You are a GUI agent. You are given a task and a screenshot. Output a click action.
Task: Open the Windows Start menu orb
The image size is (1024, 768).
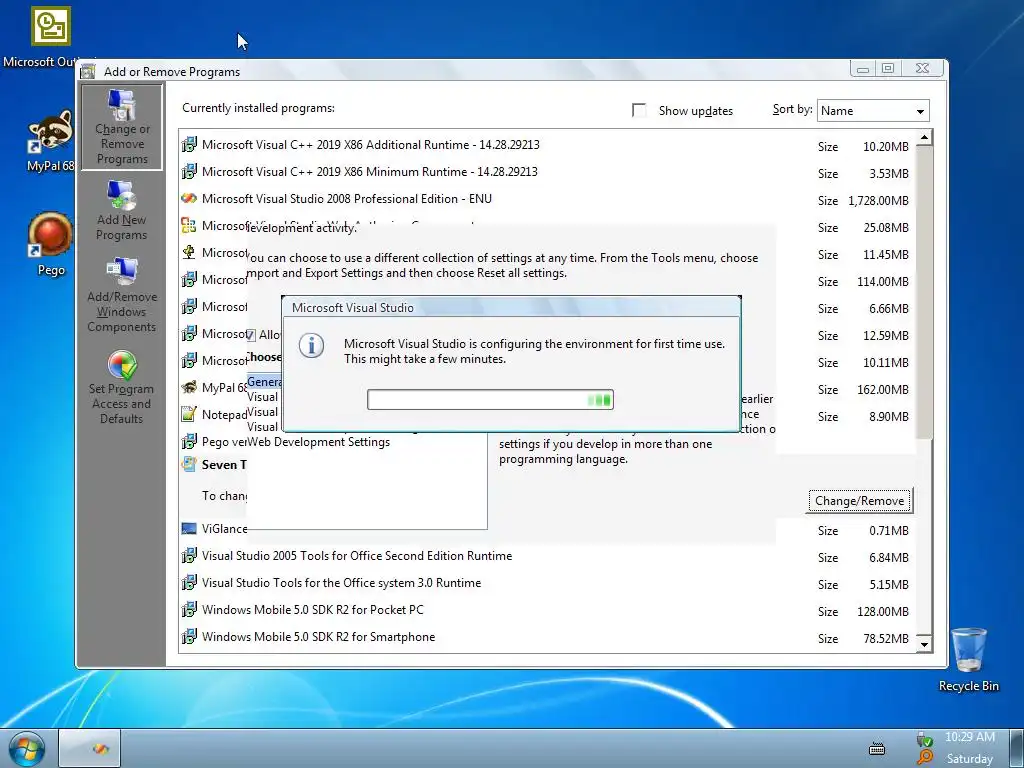[x=27, y=748]
